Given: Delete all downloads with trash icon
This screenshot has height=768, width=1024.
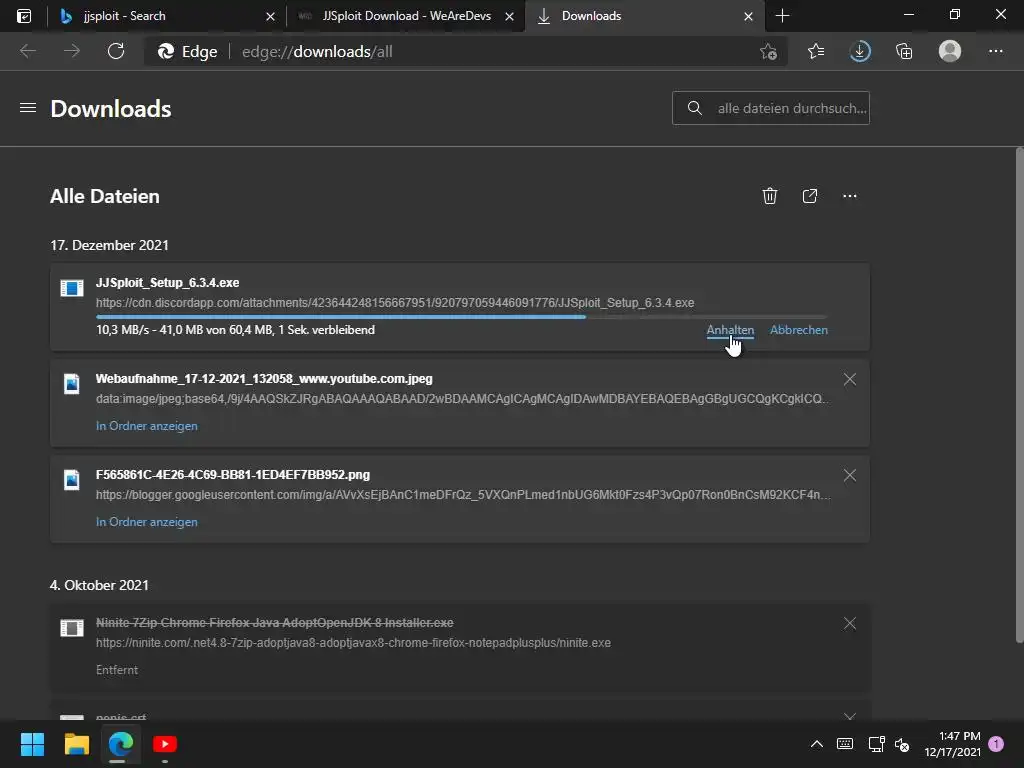Looking at the screenshot, I should coord(770,196).
